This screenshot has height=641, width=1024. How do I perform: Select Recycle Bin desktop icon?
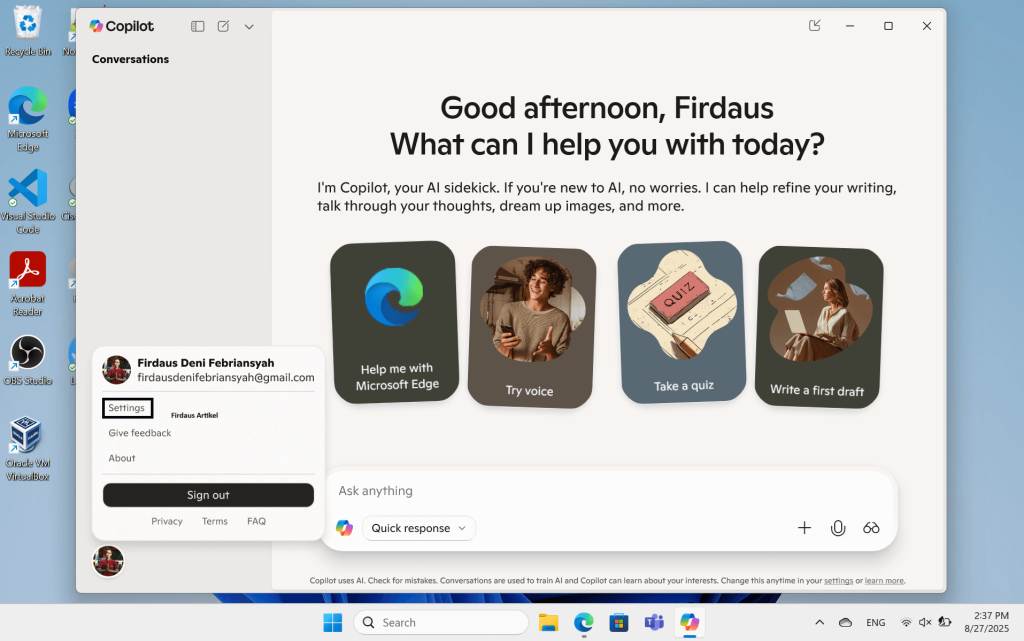27,30
